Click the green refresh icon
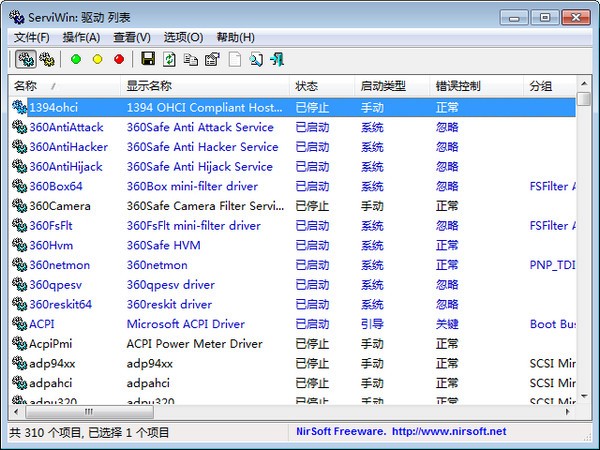This screenshot has height=450, width=600. click(169, 59)
